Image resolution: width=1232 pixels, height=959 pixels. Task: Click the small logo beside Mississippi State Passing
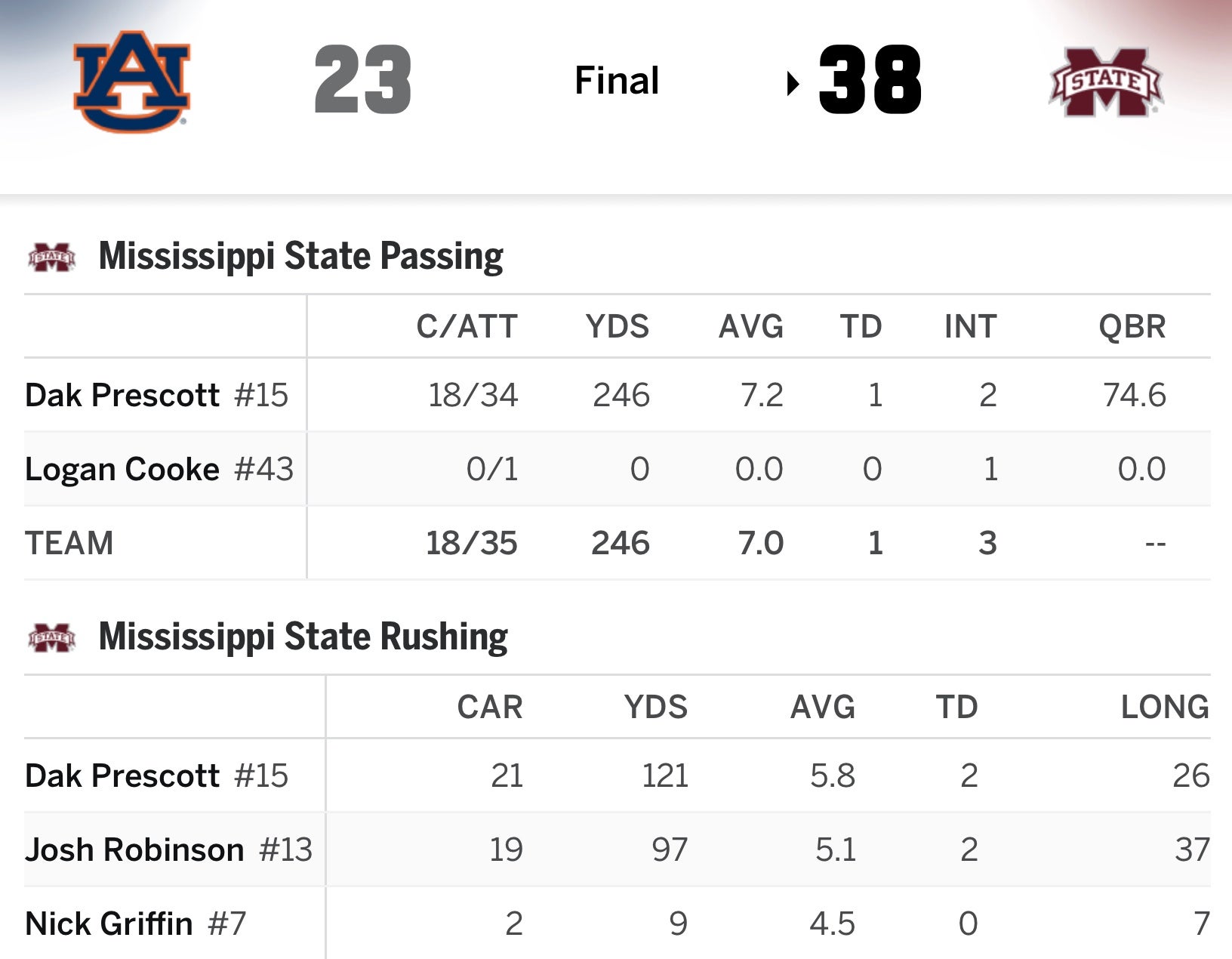pos(51,257)
